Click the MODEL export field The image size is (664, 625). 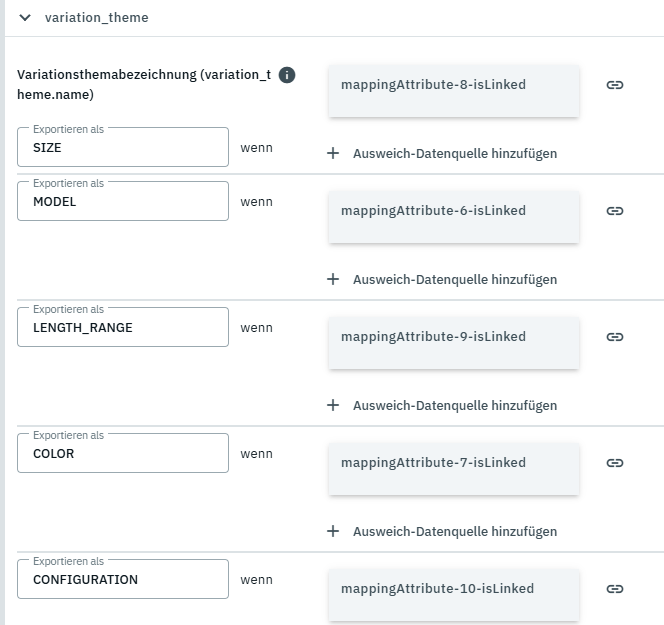(x=123, y=202)
